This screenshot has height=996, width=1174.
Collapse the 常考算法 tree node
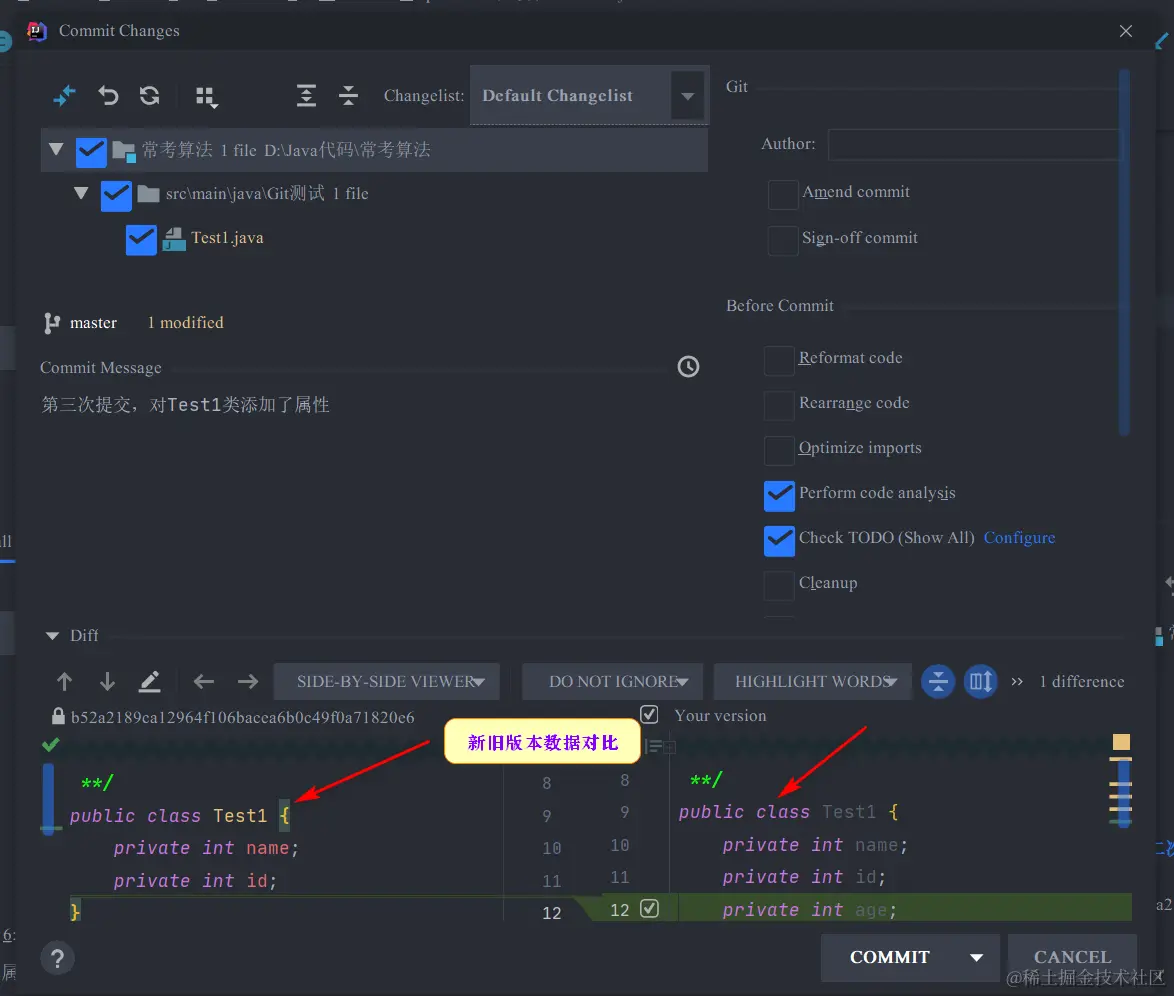click(56, 149)
